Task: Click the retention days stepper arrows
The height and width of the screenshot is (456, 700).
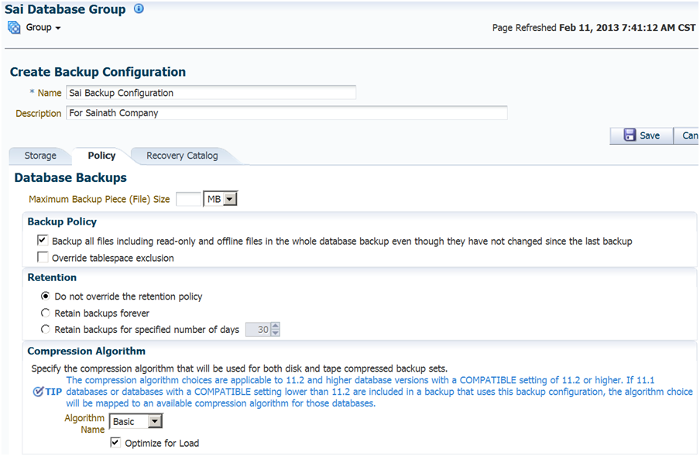Action: pos(275,329)
